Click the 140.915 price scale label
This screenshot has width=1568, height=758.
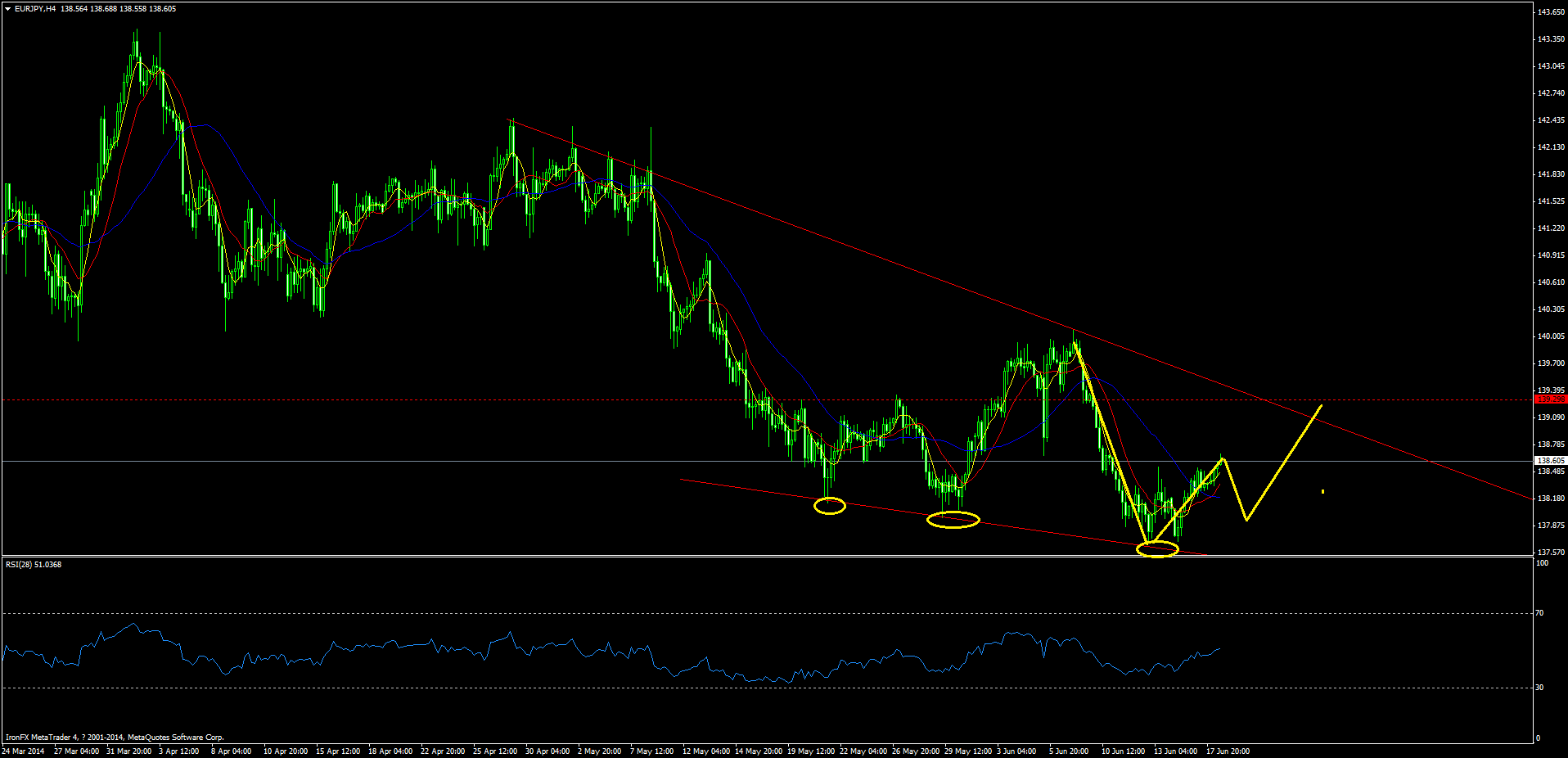1551,255
